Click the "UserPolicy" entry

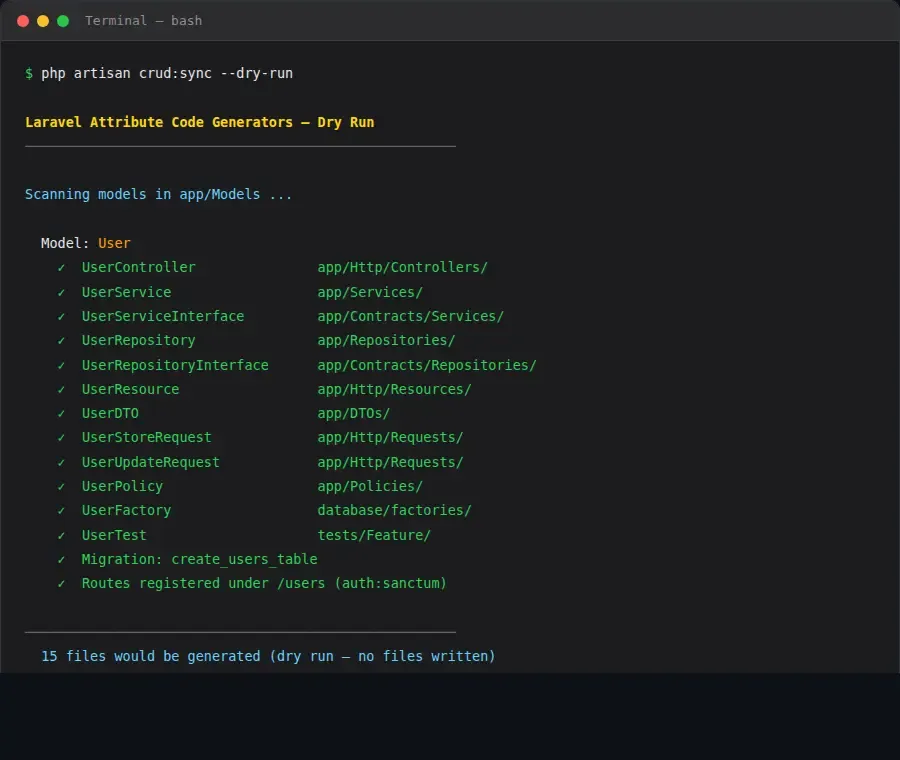tap(122, 486)
